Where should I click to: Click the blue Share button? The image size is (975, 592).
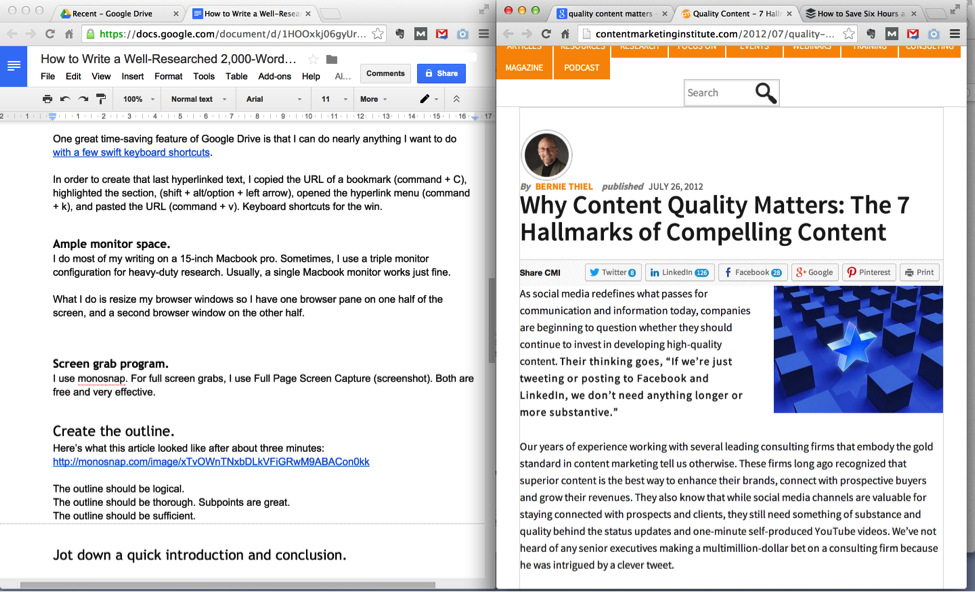click(x=440, y=73)
